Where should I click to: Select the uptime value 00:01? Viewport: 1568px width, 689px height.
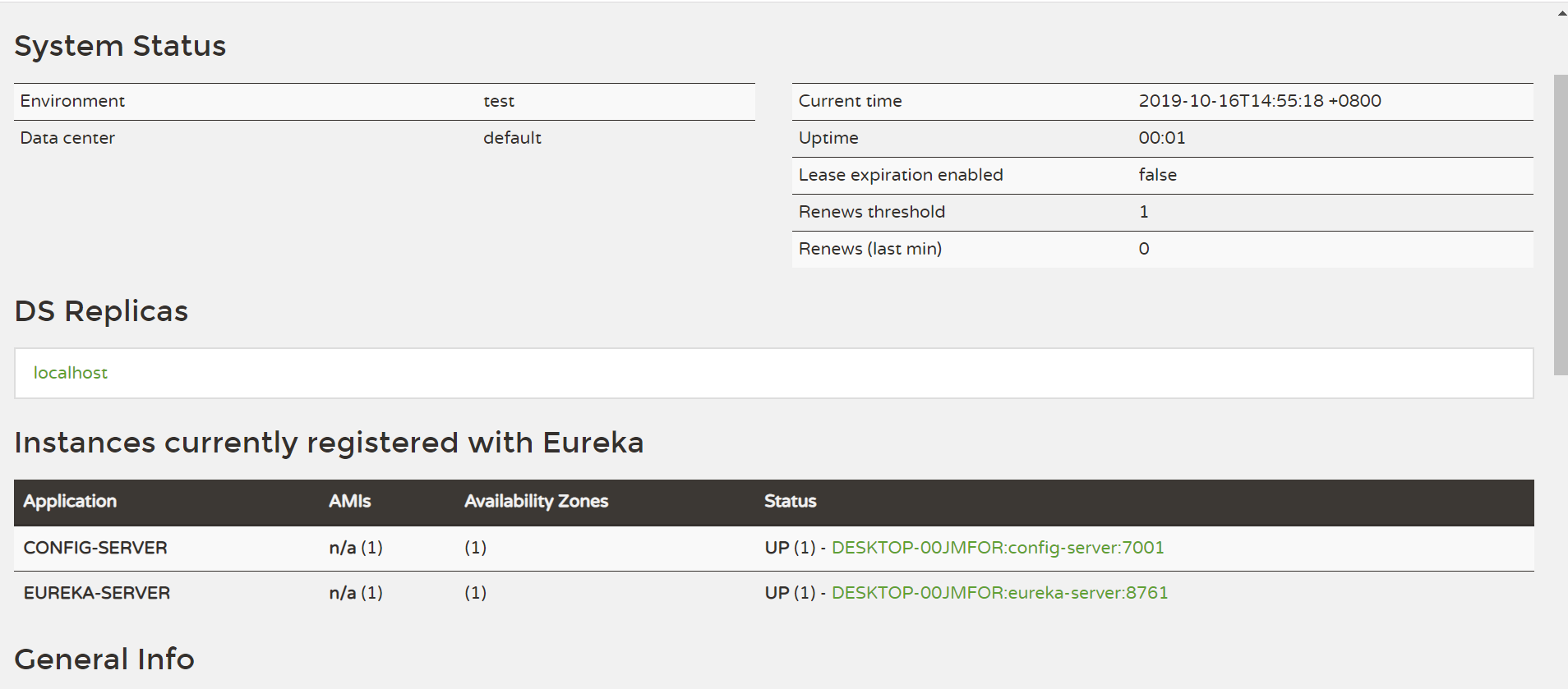coord(1162,138)
